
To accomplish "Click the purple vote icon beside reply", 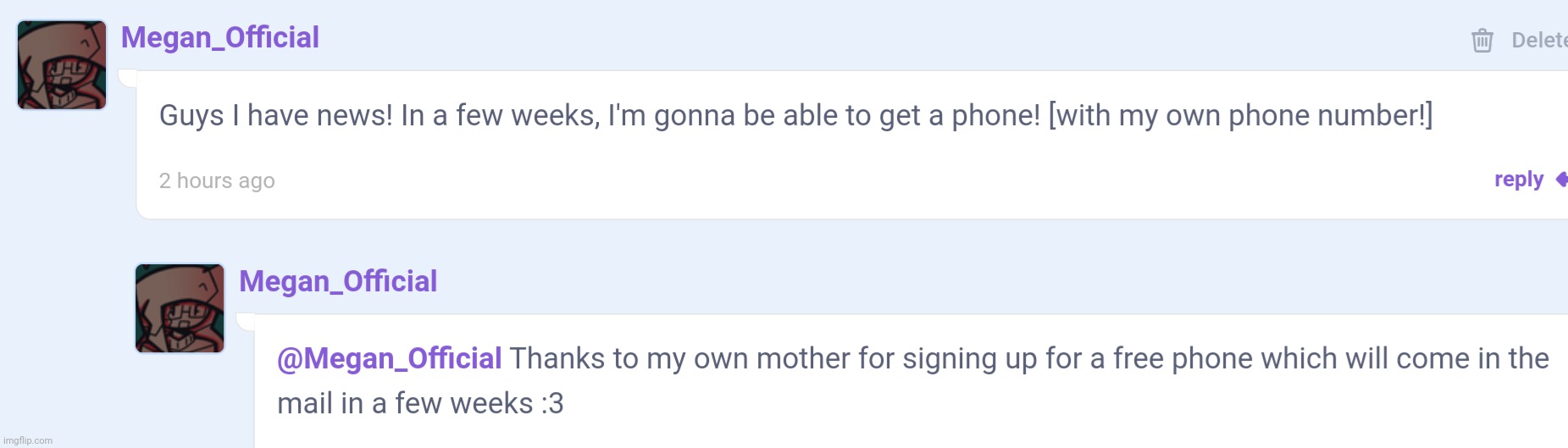I will [x=1562, y=180].
